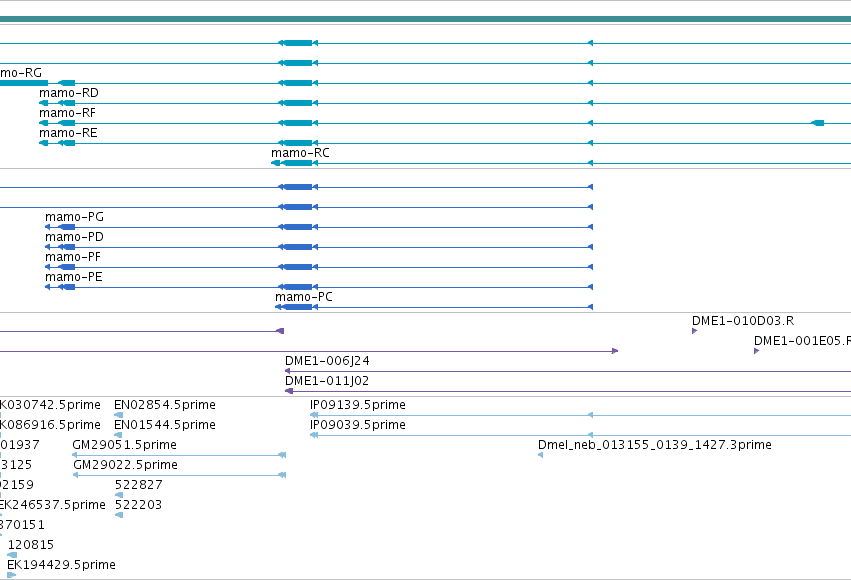Click the IP09039.5prime alignment line
Image resolution: width=851 pixels, height=580 pixels.
click(x=580, y=435)
